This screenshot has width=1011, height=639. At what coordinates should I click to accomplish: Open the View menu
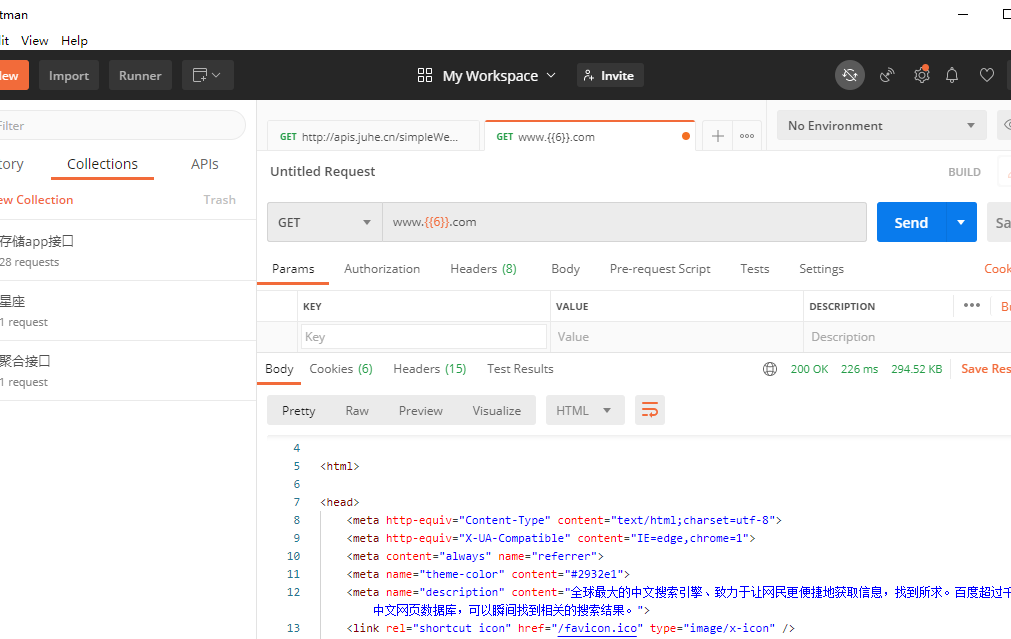(34, 41)
